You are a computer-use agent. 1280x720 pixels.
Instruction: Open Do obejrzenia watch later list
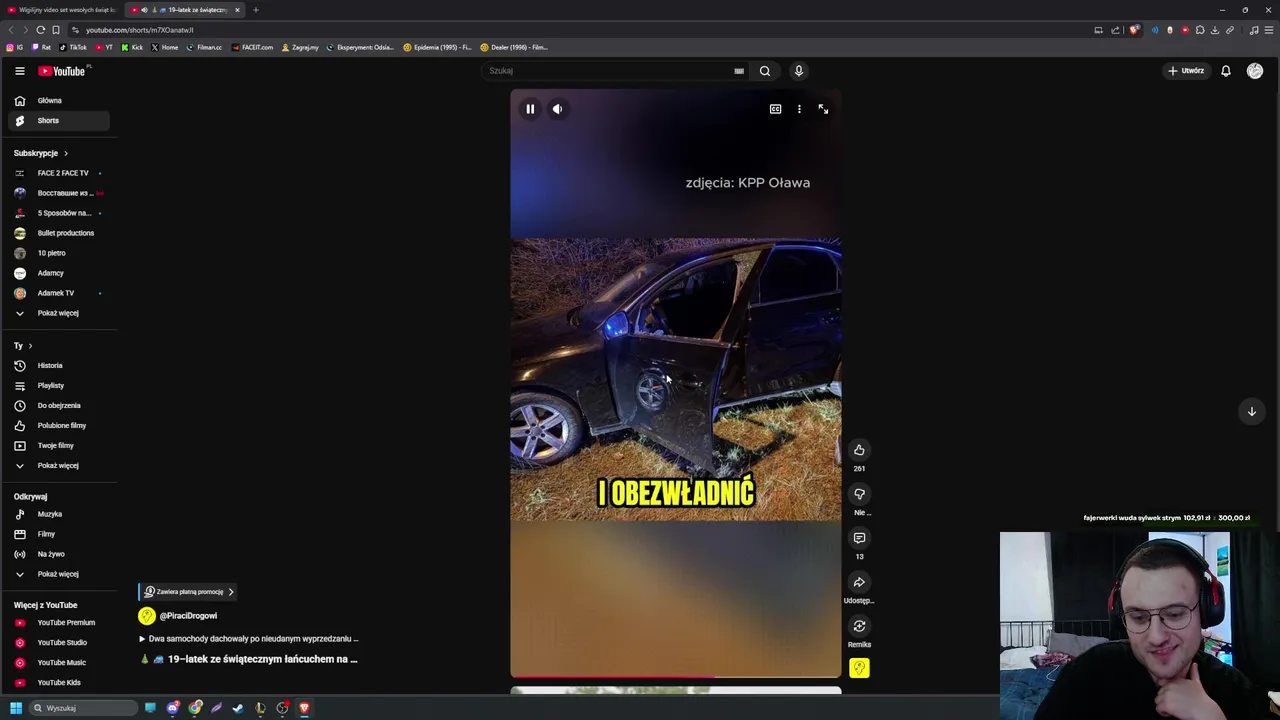(x=59, y=406)
